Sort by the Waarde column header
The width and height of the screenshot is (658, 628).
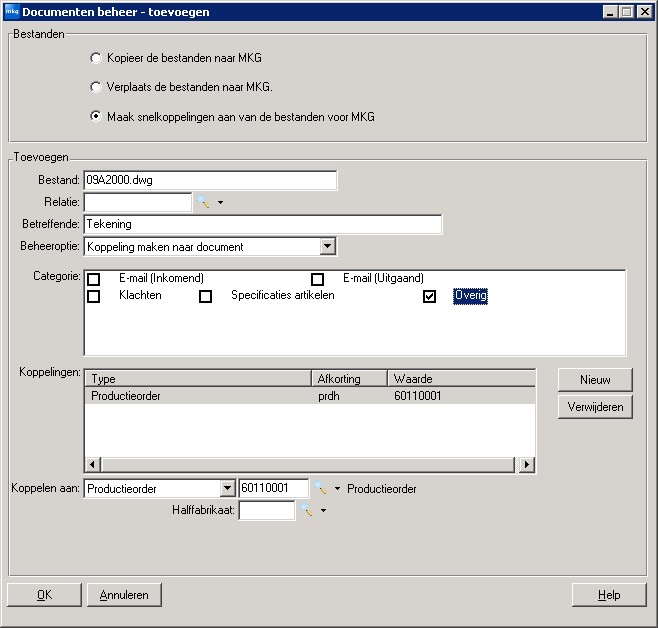[461, 379]
